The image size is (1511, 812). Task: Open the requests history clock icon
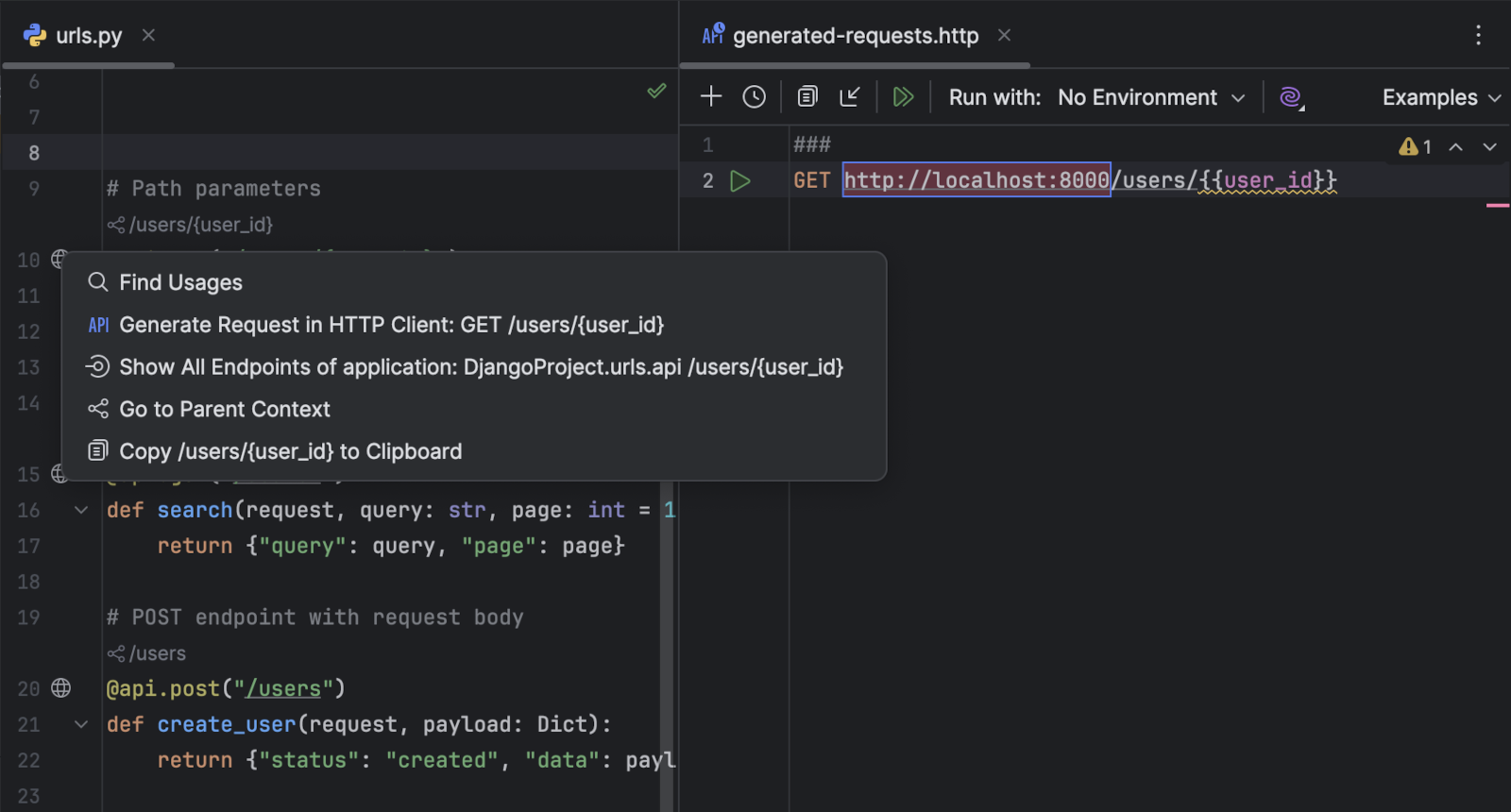754,96
